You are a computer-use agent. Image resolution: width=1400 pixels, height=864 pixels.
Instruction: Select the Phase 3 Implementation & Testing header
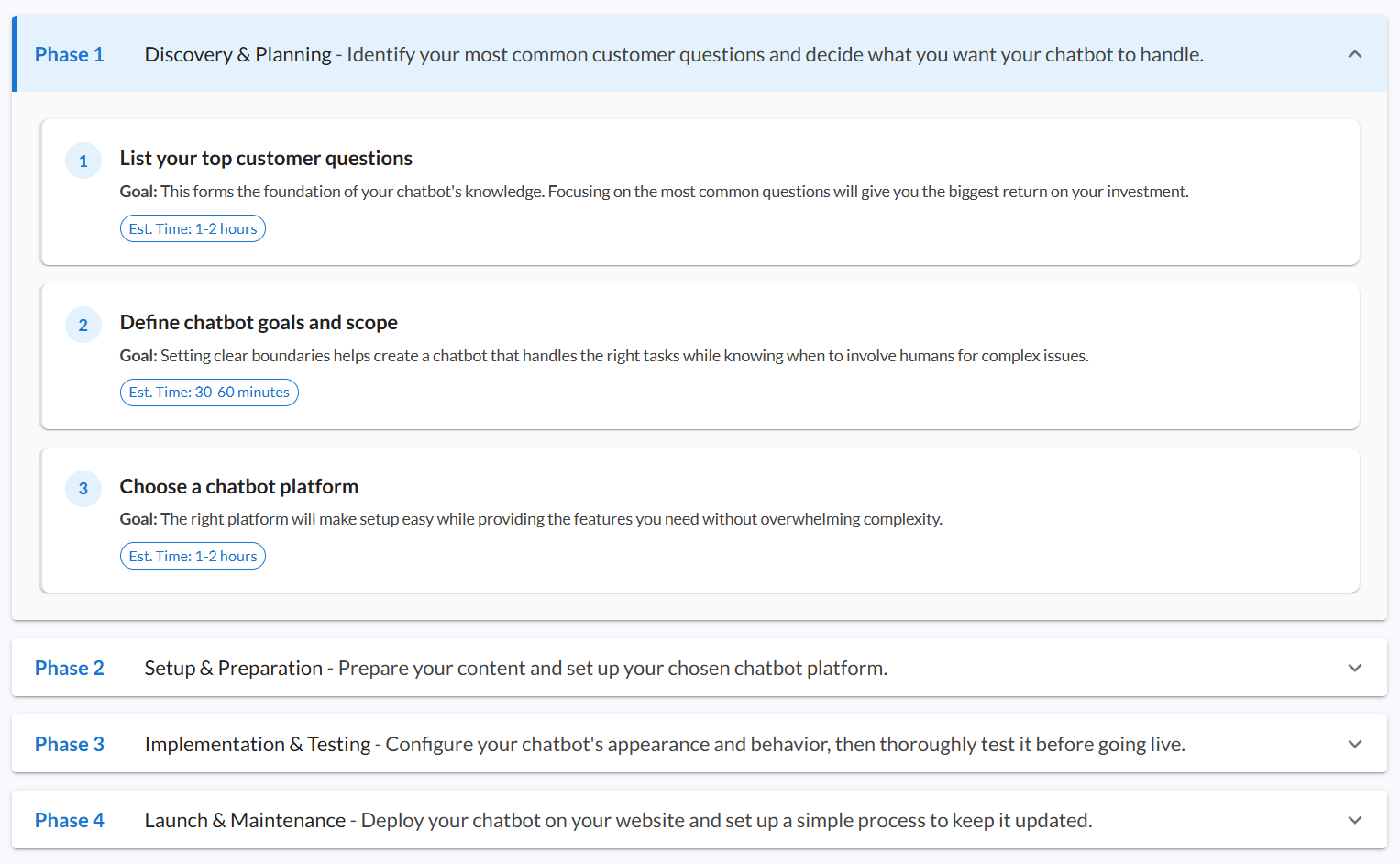(665, 744)
